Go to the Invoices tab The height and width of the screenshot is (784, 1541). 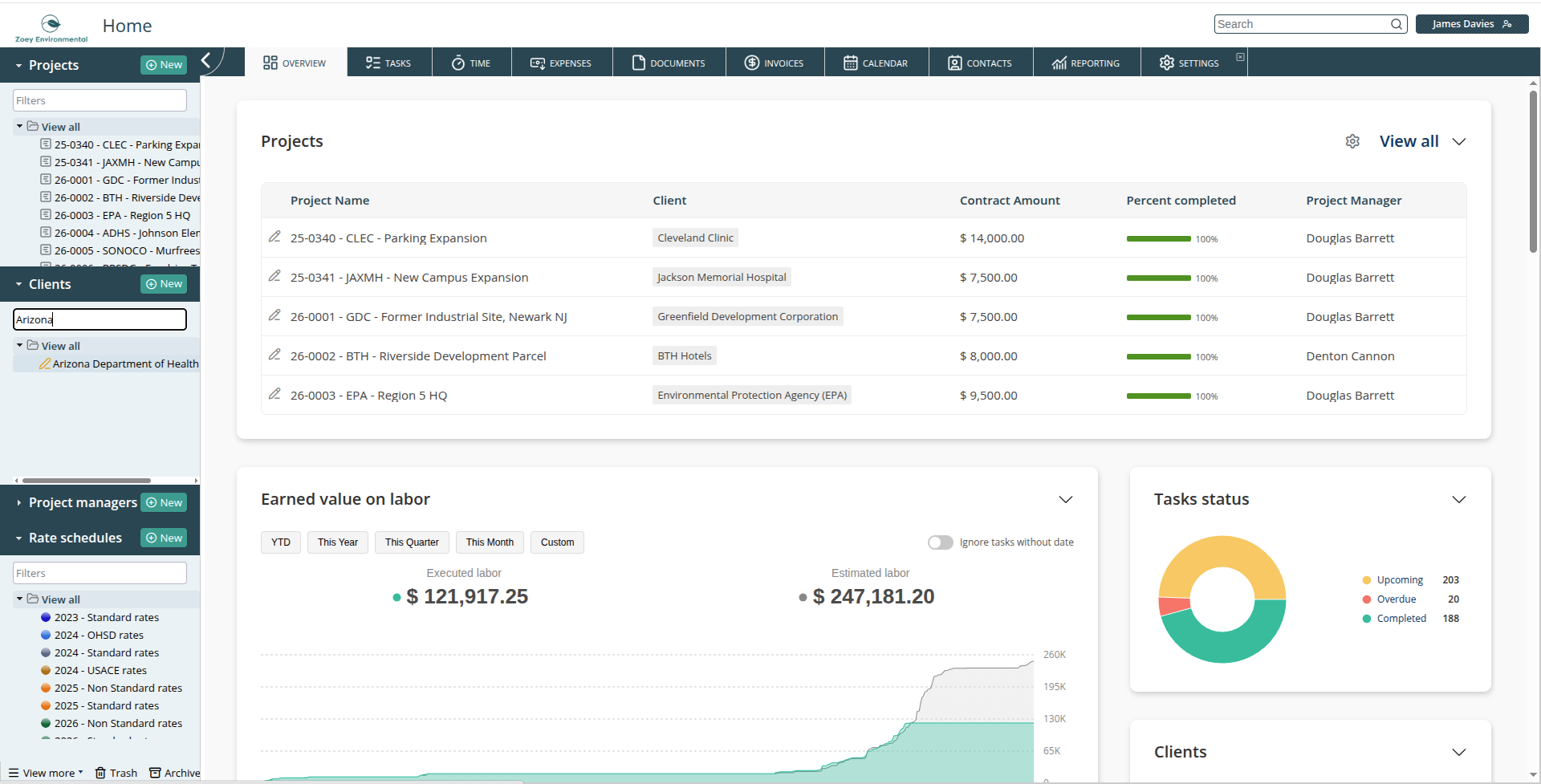[x=775, y=63]
